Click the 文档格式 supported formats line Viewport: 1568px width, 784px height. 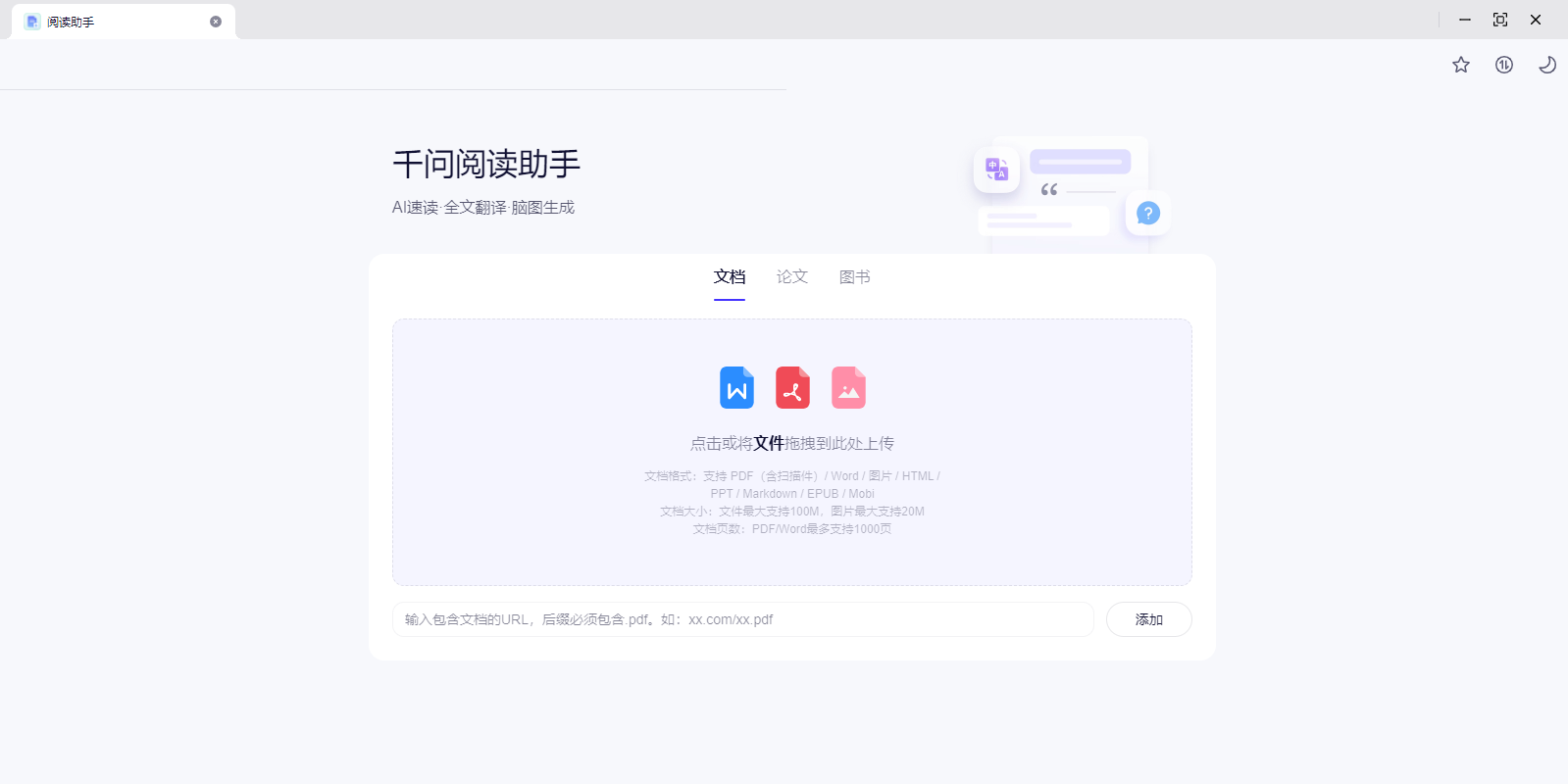(x=792, y=485)
